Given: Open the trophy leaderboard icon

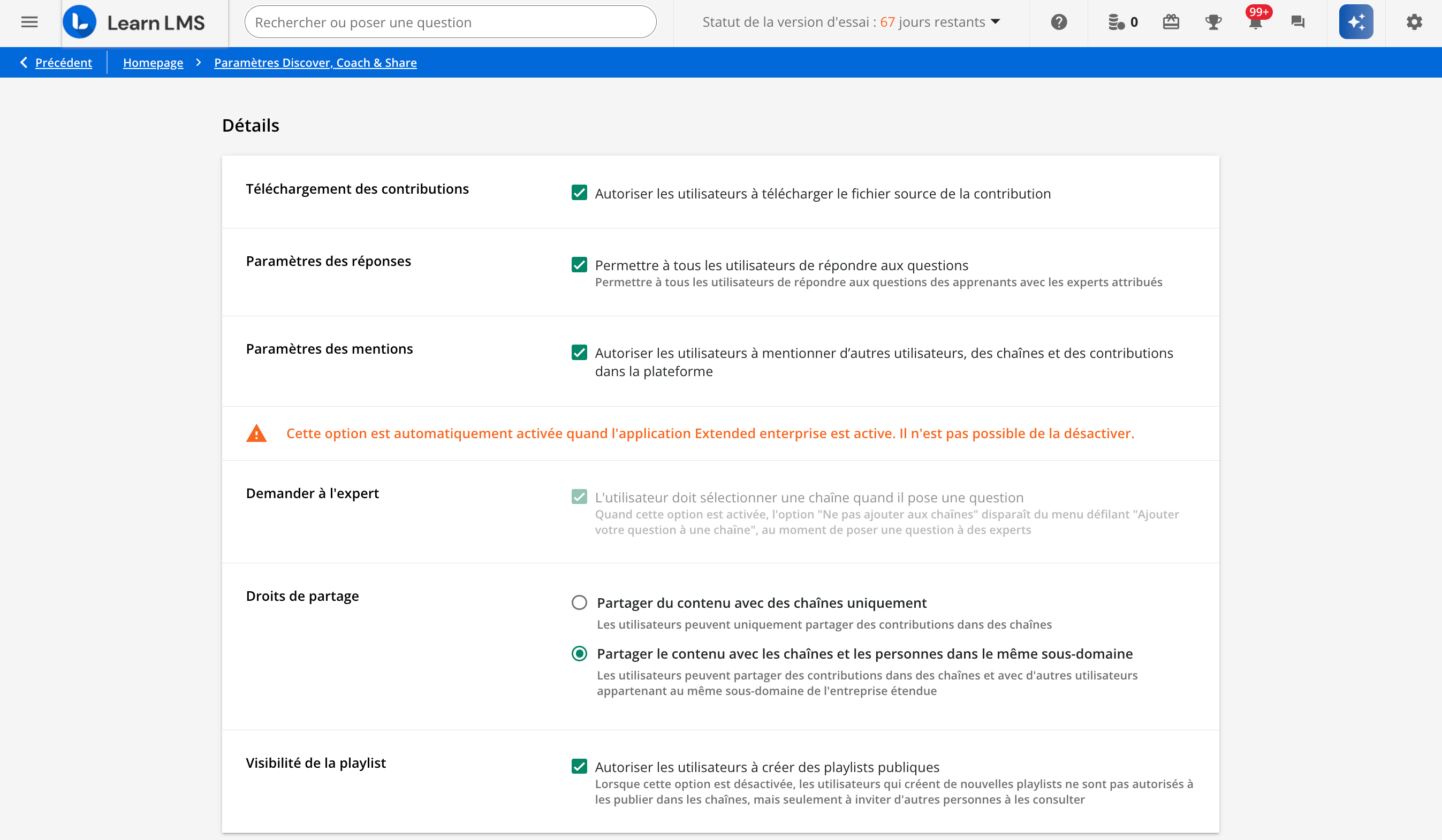Looking at the screenshot, I should [1213, 22].
